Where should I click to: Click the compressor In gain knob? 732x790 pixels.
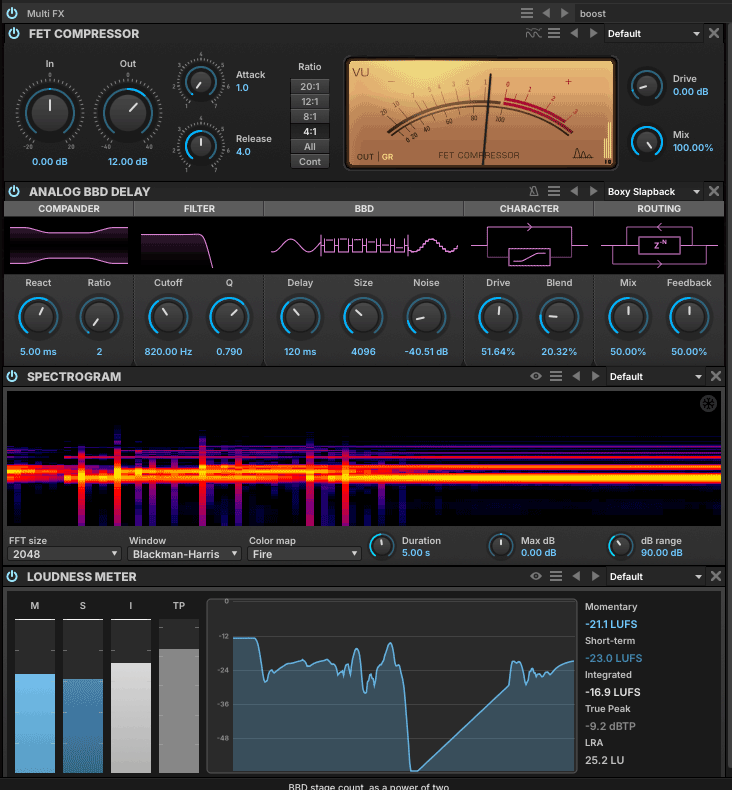click(50, 112)
